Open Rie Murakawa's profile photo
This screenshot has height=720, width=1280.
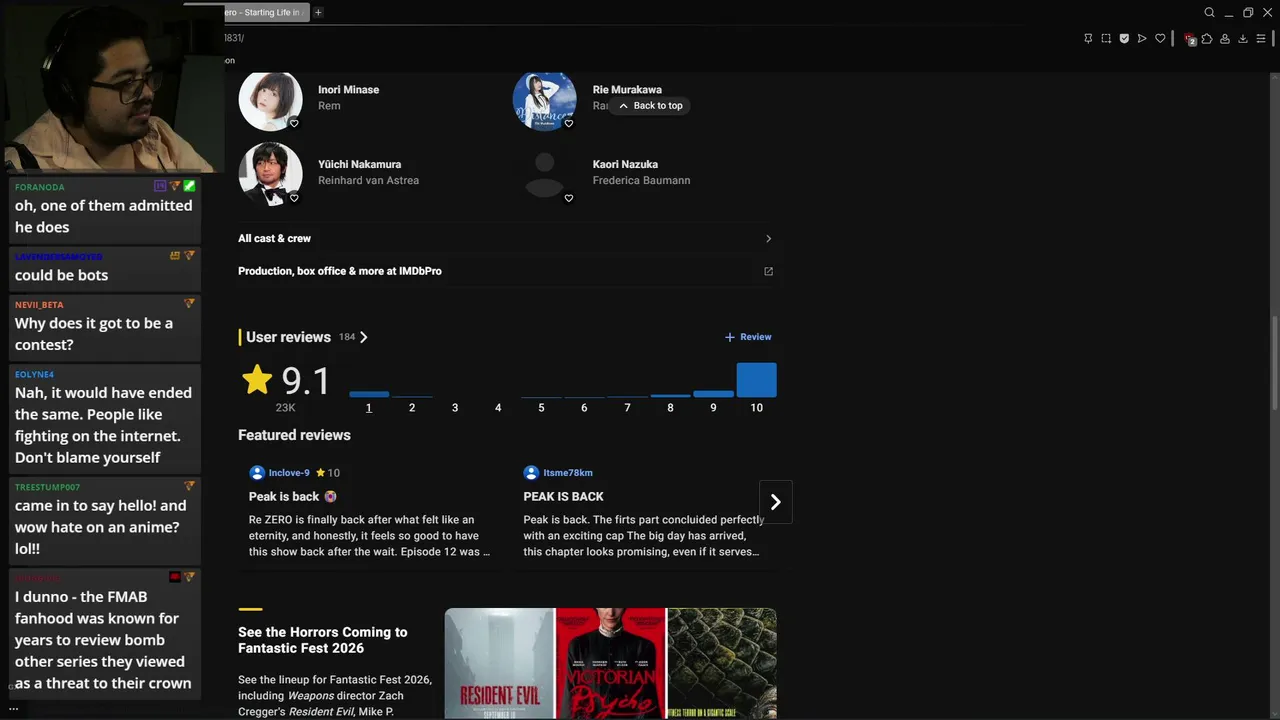click(x=544, y=100)
